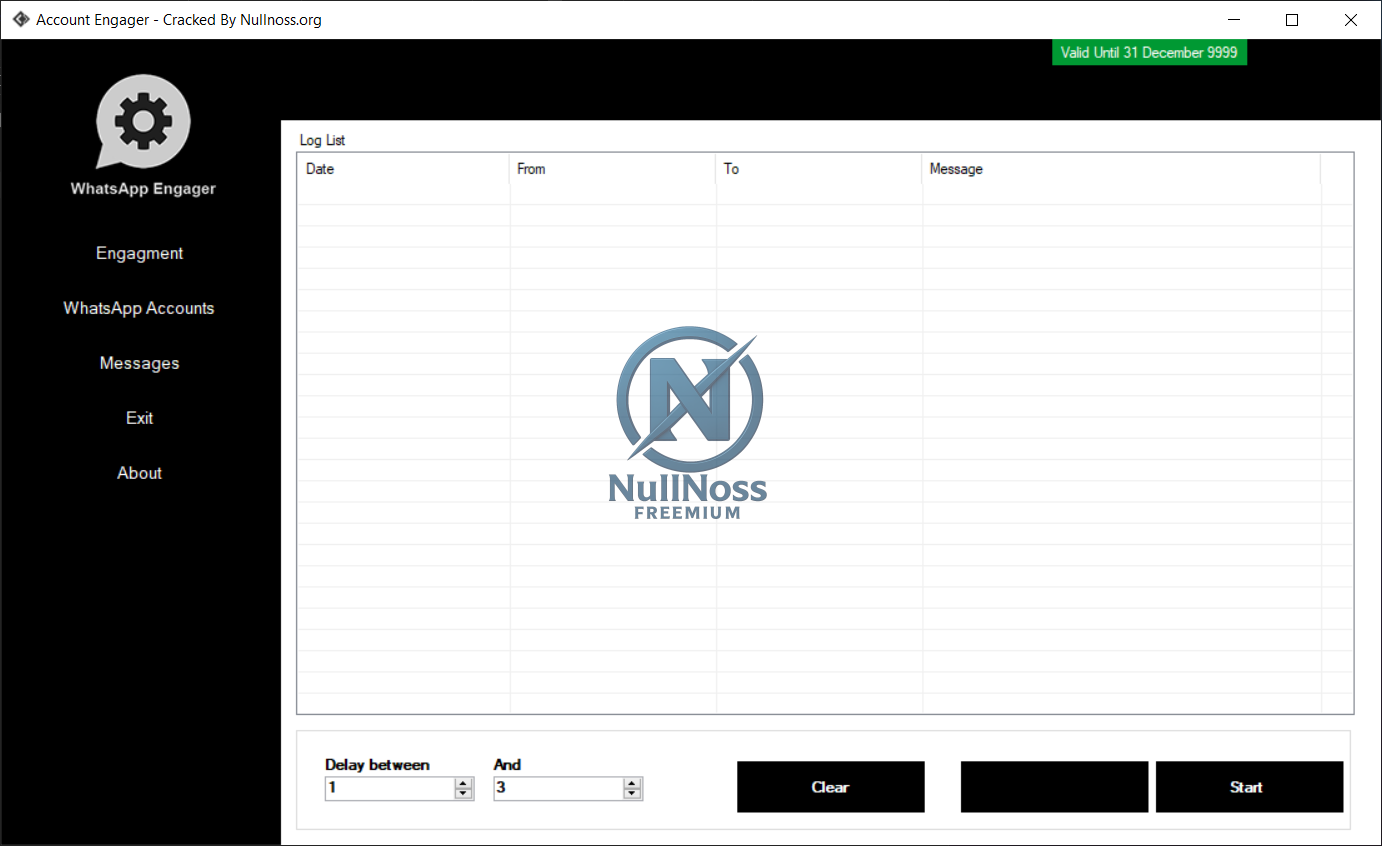Screen dimensions: 1382x846
Task: Open the About page
Action: [x=139, y=473]
